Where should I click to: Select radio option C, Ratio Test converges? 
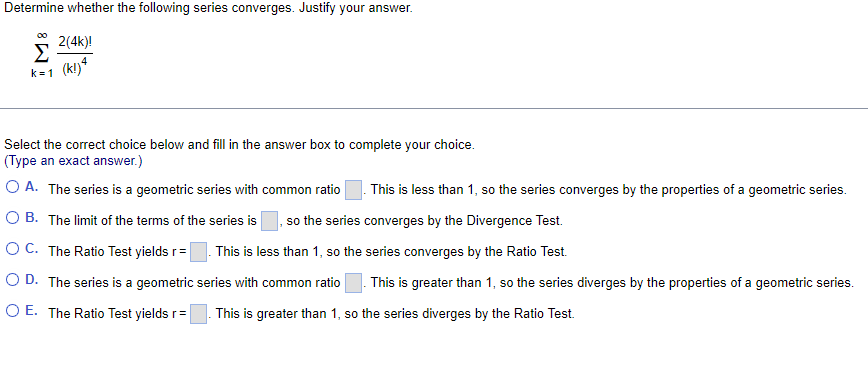pyautogui.click(x=13, y=249)
